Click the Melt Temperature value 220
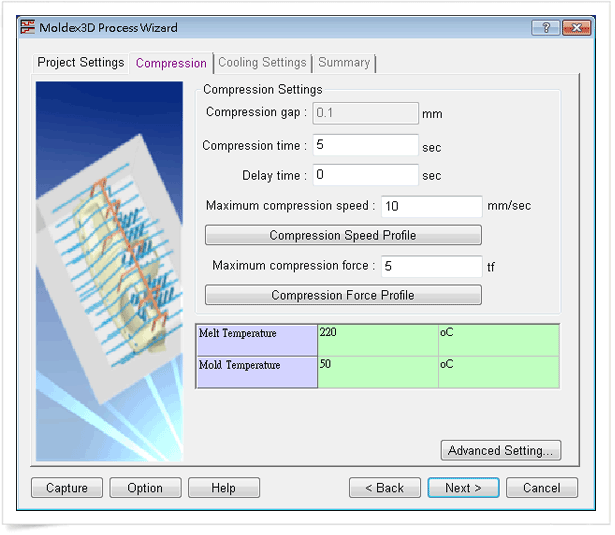Viewport: 615px width, 535px height. point(378,340)
